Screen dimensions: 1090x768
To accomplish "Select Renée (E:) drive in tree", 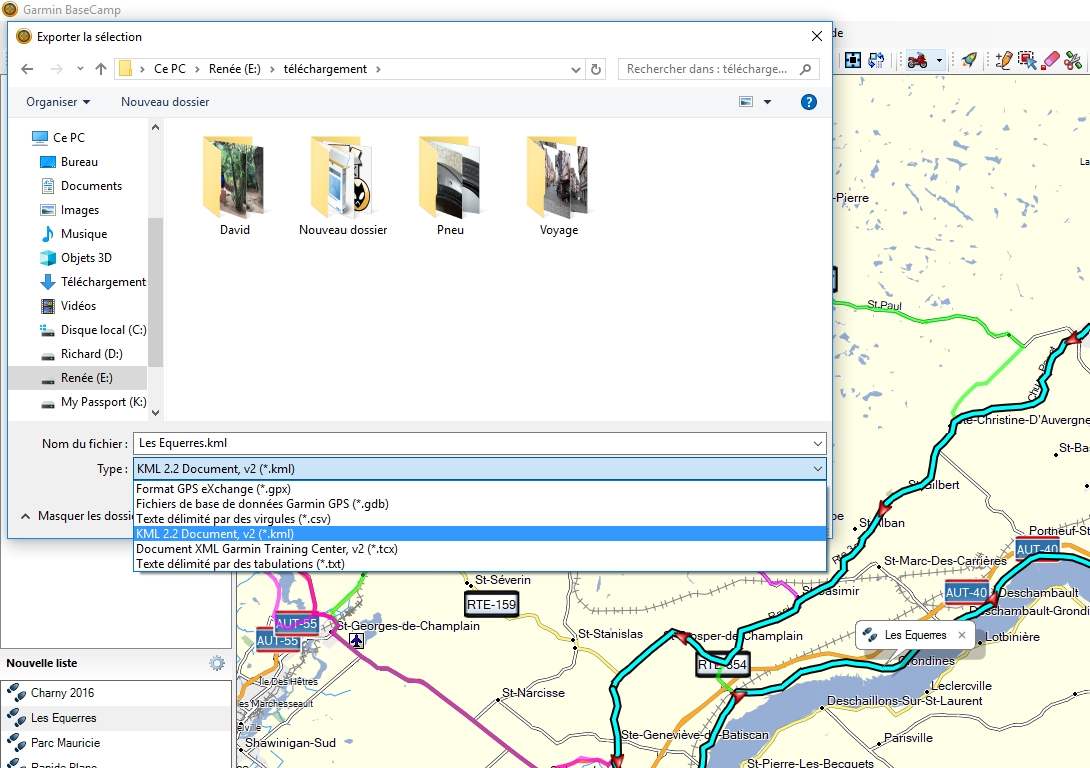I will [77, 377].
